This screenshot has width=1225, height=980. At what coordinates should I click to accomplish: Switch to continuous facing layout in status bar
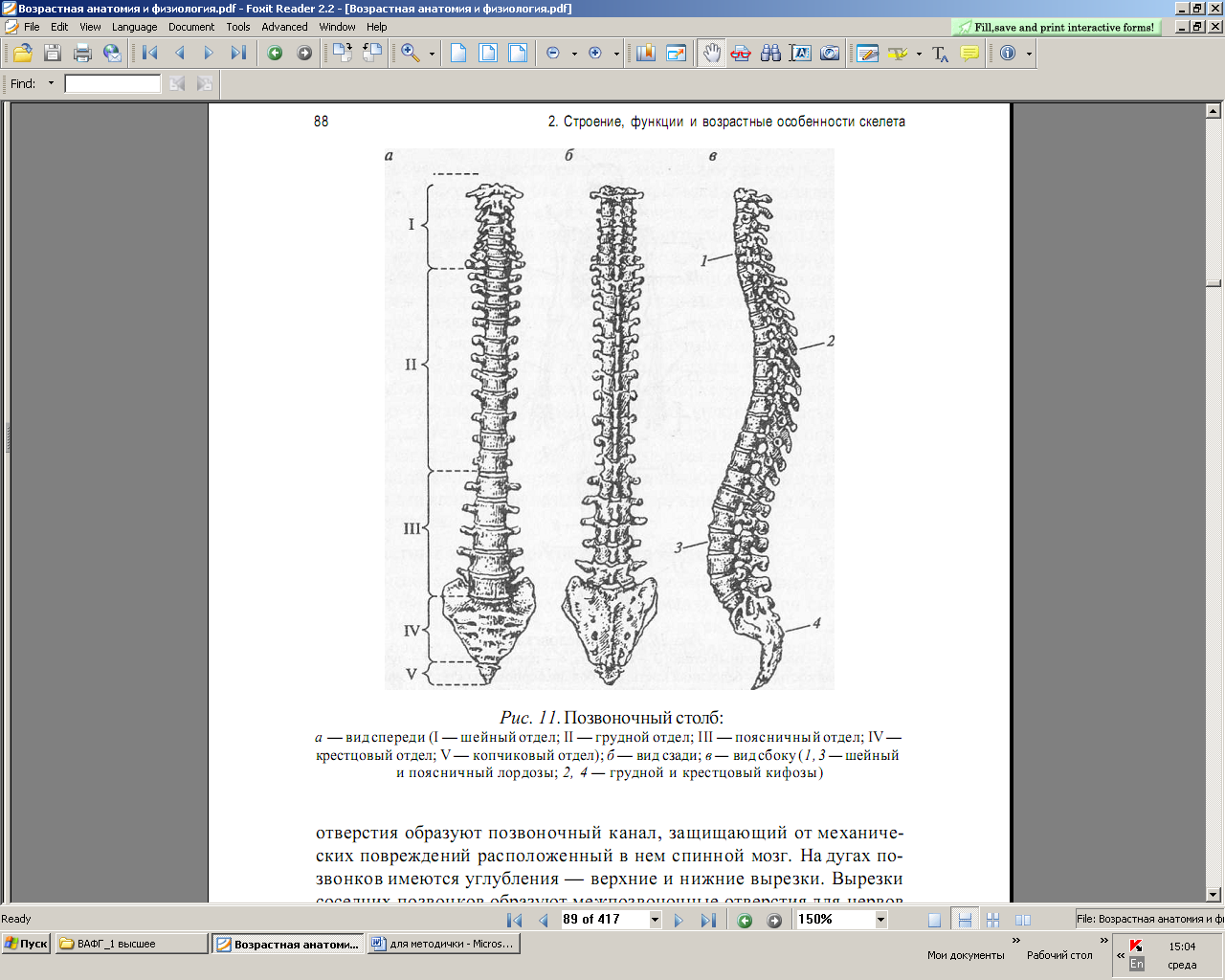(x=993, y=920)
